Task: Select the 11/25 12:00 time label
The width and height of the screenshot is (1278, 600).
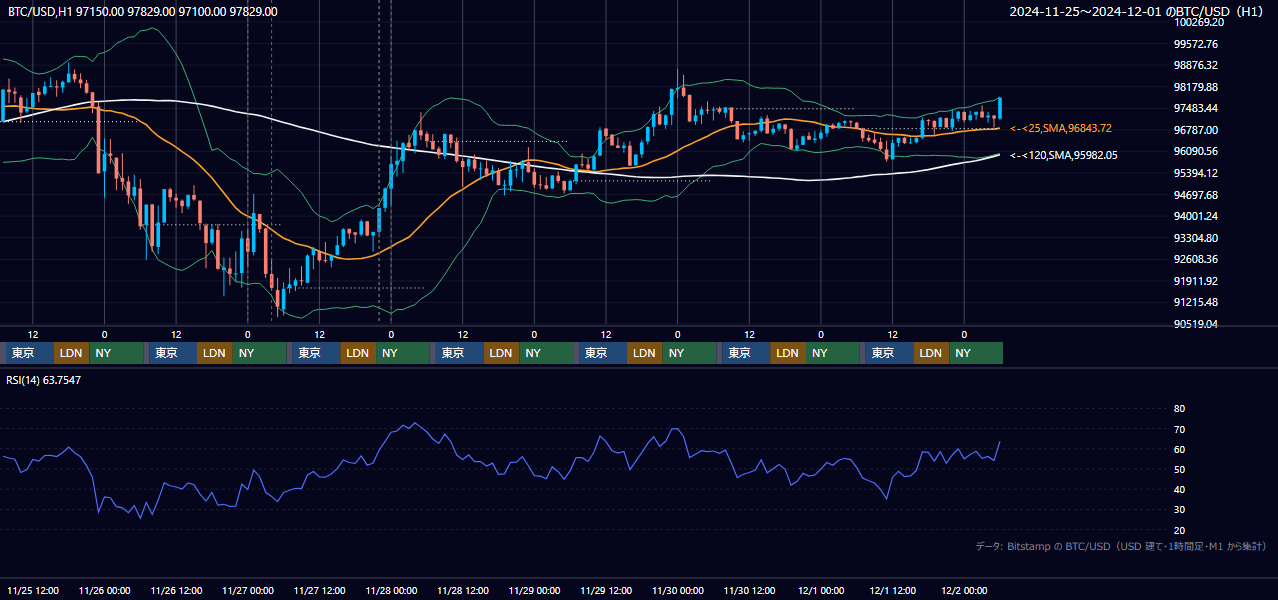Action: tap(33, 590)
